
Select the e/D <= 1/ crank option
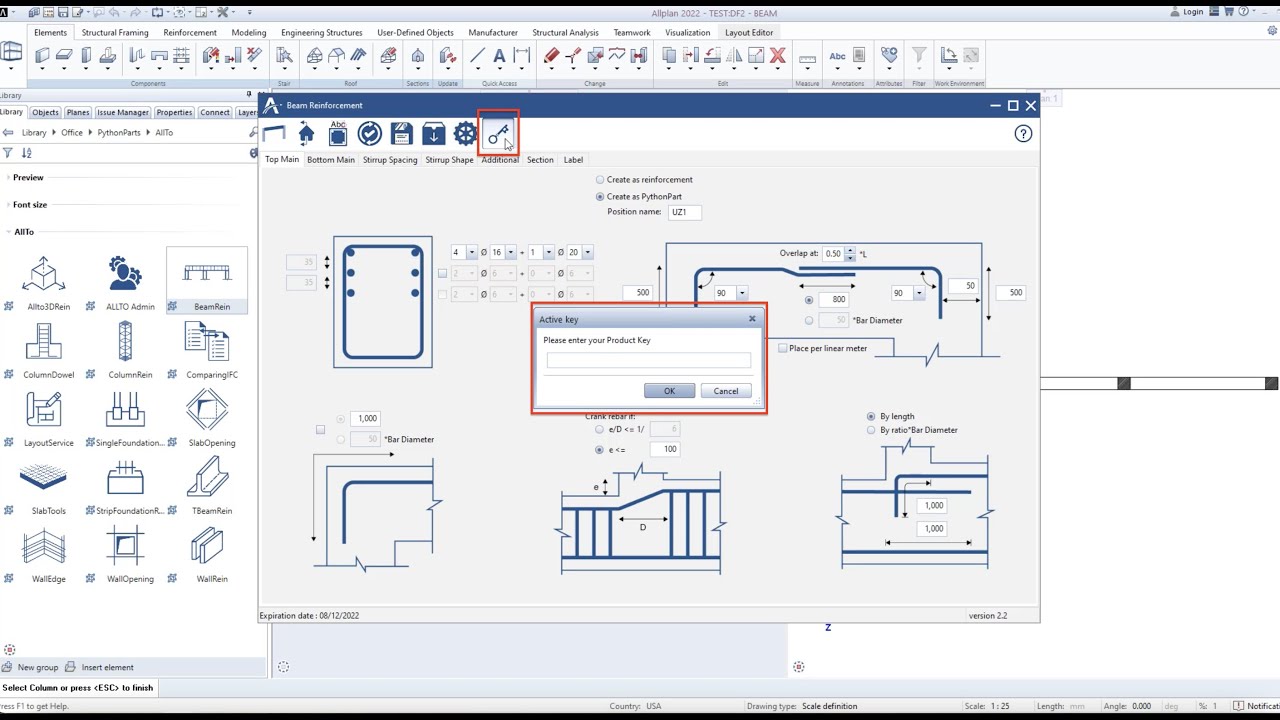(600, 429)
